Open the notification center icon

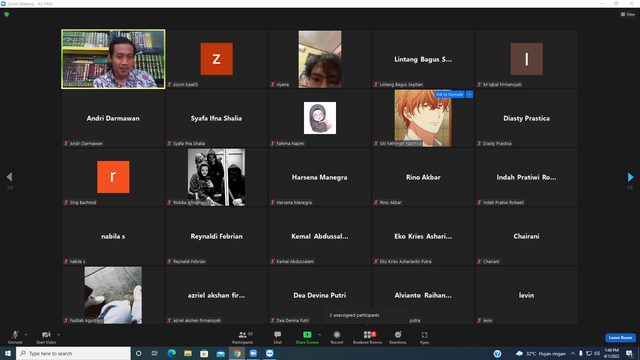point(629,353)
